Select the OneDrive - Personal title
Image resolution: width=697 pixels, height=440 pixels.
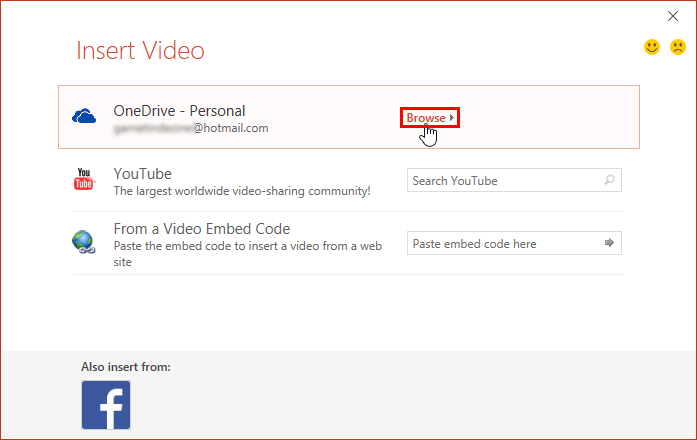(x=179, y=111)
